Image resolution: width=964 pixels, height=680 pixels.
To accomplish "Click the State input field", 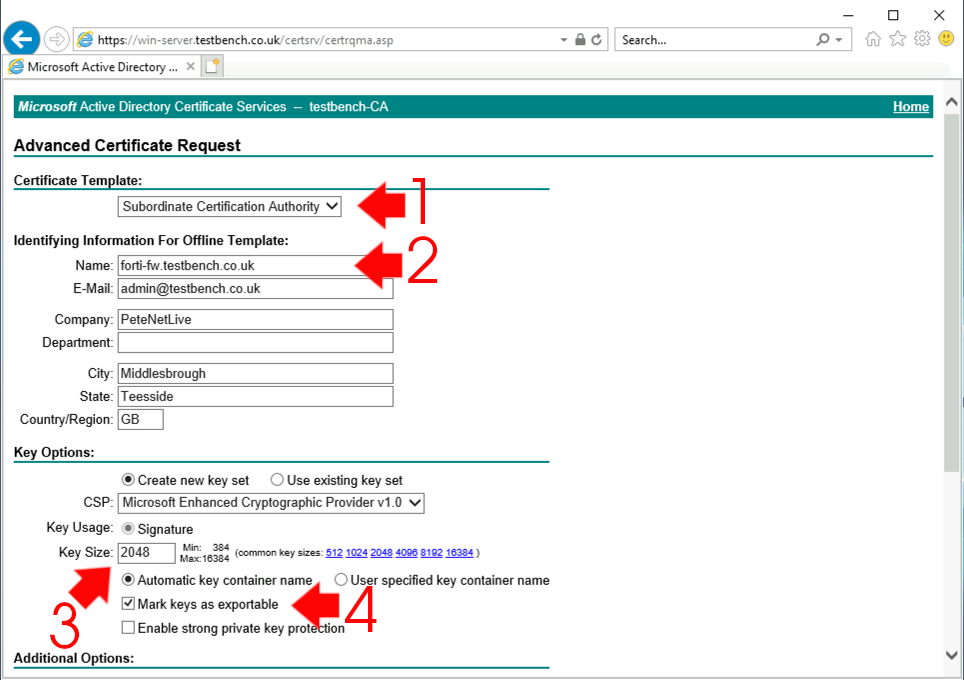I will coord(255,397).
